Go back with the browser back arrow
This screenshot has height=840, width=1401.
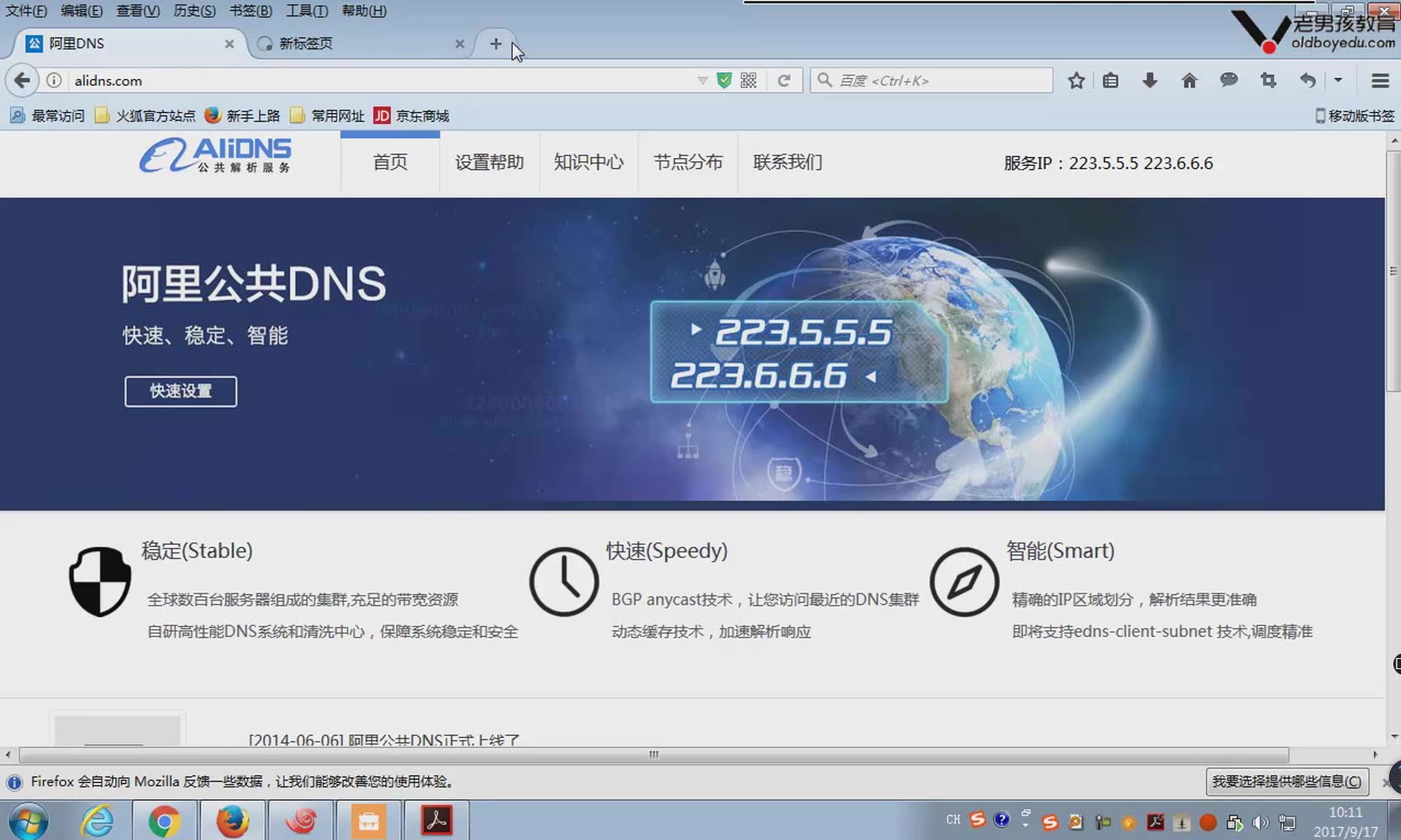pyautogui.click(x=22, y=81)
